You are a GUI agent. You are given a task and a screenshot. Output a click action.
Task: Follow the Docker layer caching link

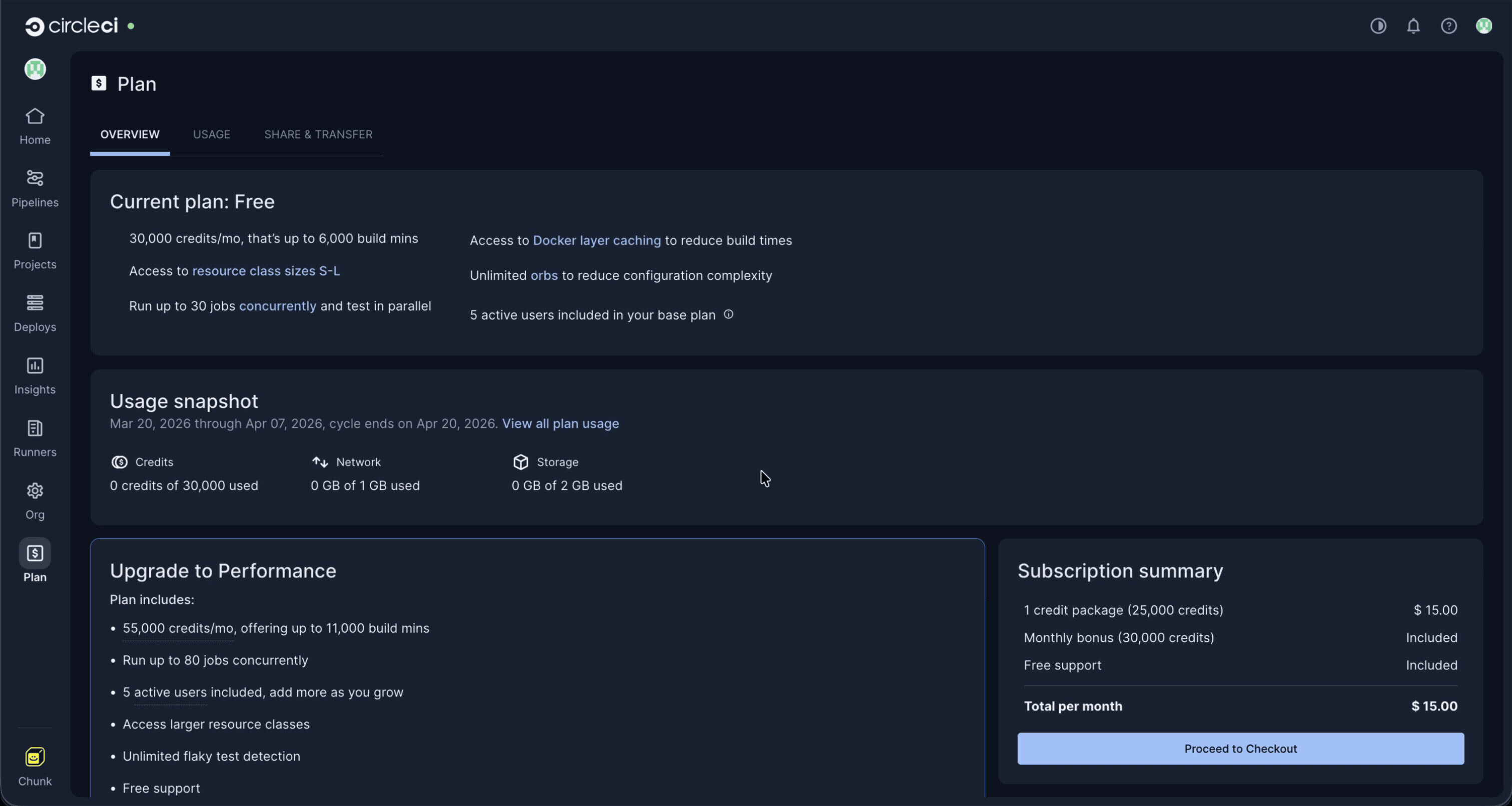tap(596, 241)
